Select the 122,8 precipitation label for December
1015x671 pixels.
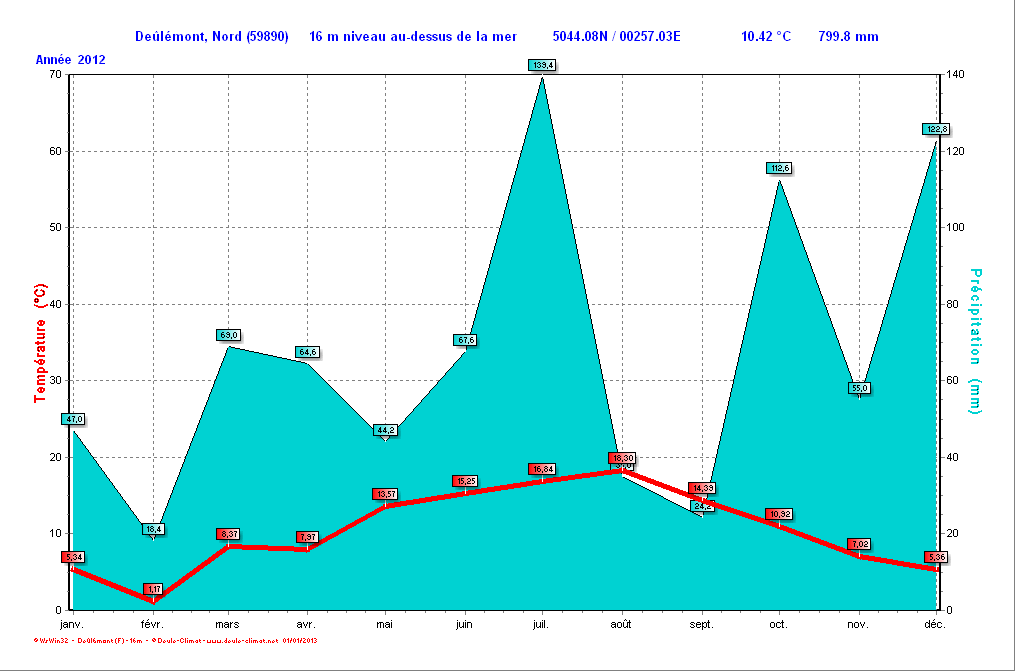point(936,129)
